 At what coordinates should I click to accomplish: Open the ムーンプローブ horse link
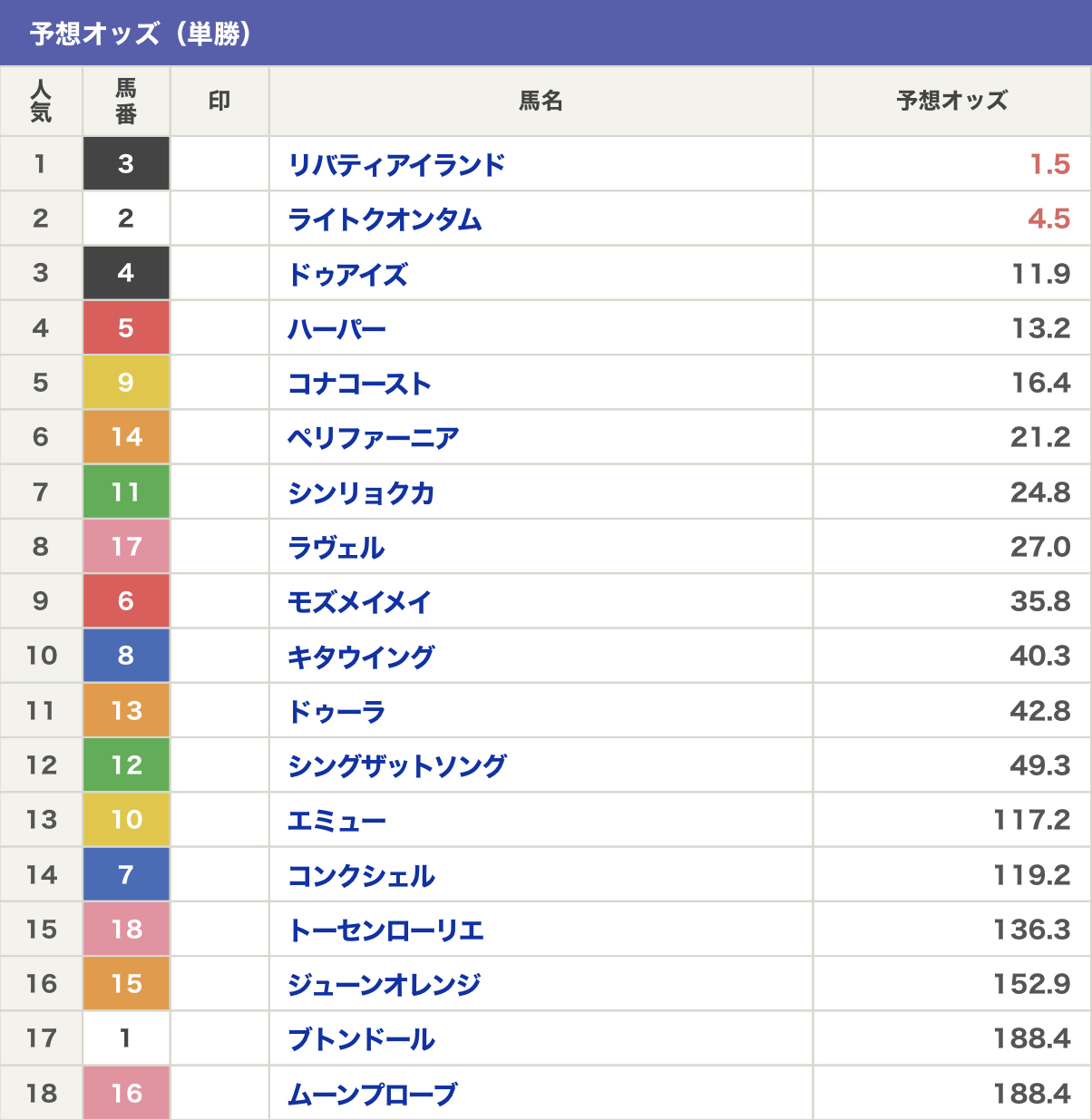point(372,1095)
